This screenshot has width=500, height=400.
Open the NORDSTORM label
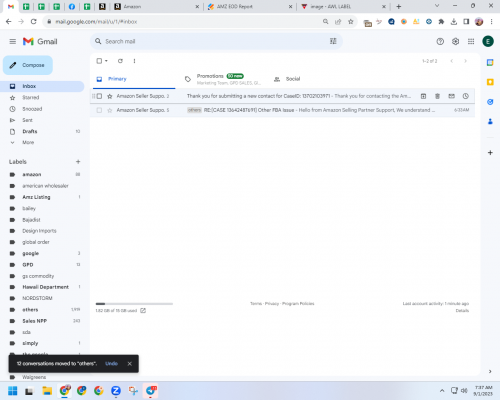(37, 298)
